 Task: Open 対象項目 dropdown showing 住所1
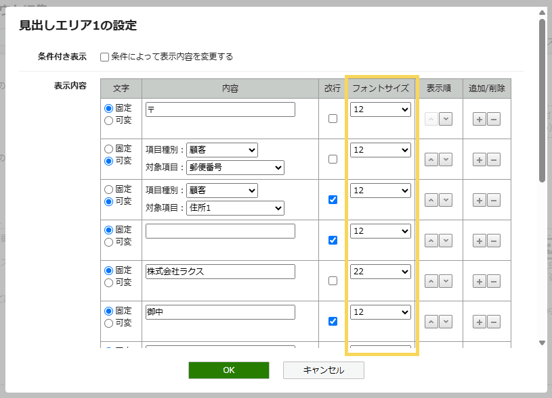[x=235, y=208]
